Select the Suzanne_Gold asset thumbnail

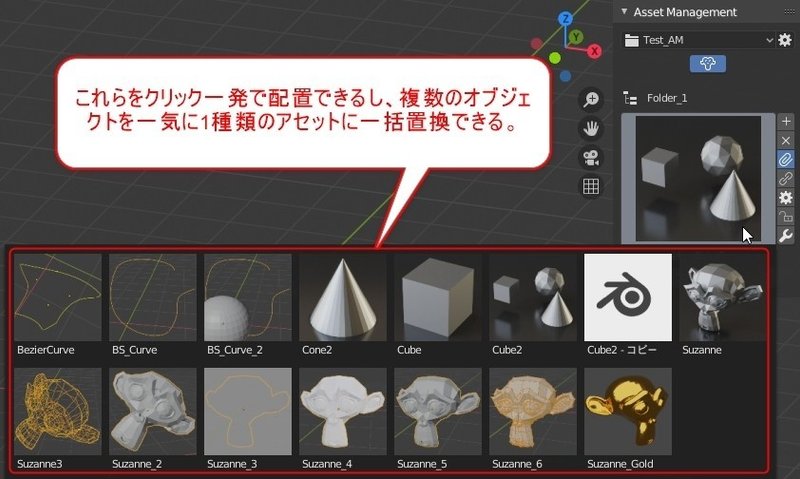click(628, 411)
